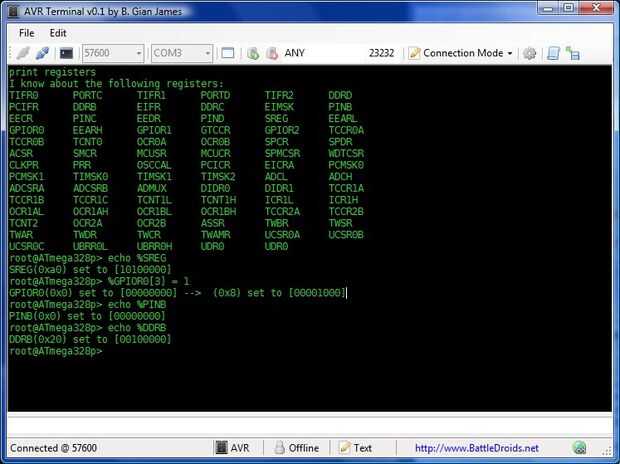Open the COM3 port dropdown
The height and width of the screenshot is (464, 620).
182,53
